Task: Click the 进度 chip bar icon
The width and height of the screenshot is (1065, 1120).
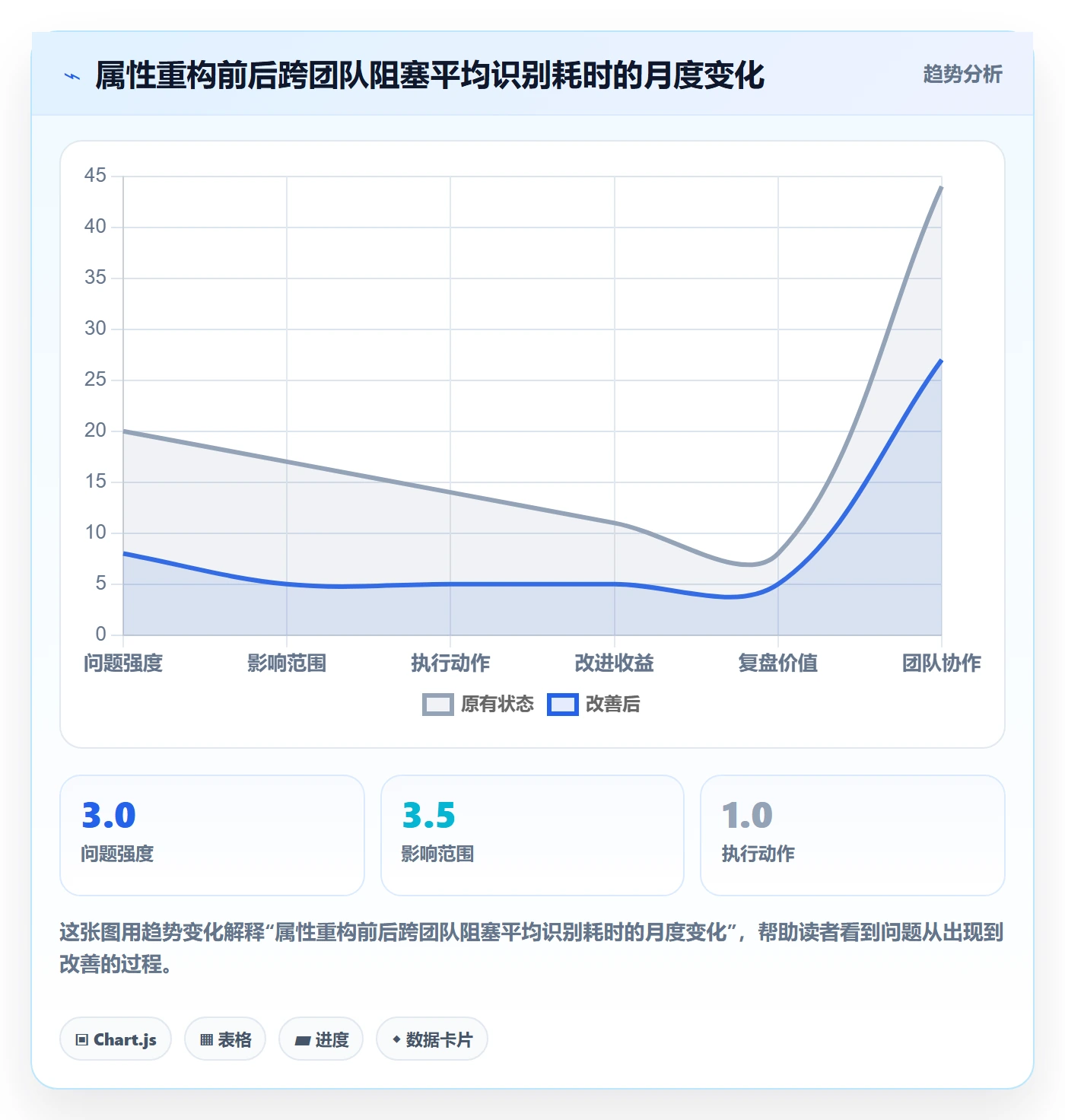Action: click(302, 1040)
